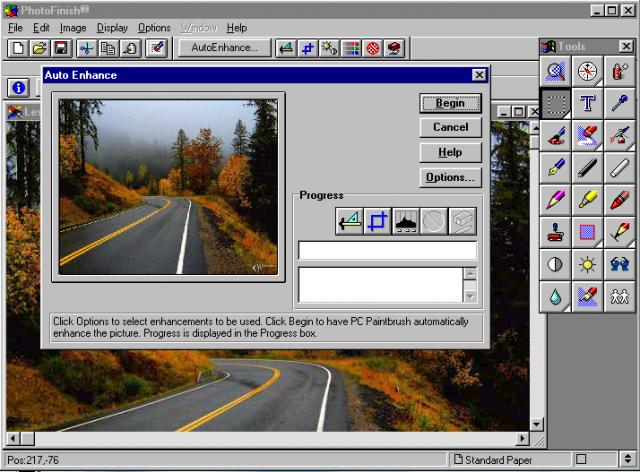Screen dimensions: 640x472
Task: Select the Rubber Stamp clone tool
Action: 556,232
